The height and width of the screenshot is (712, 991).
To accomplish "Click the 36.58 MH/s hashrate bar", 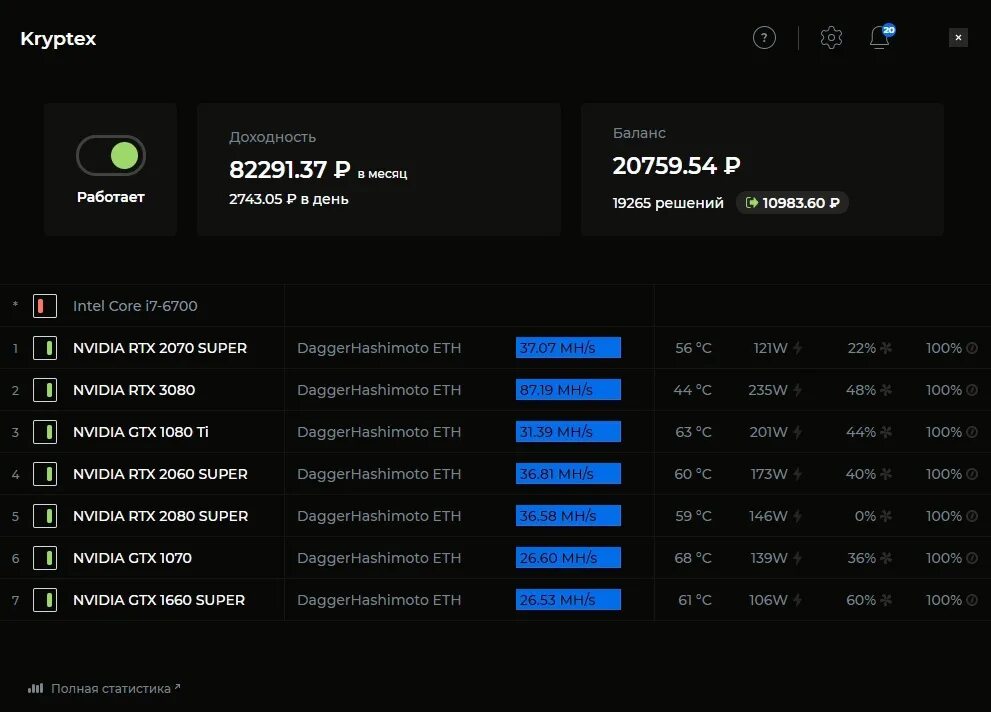I will point(568,516).
